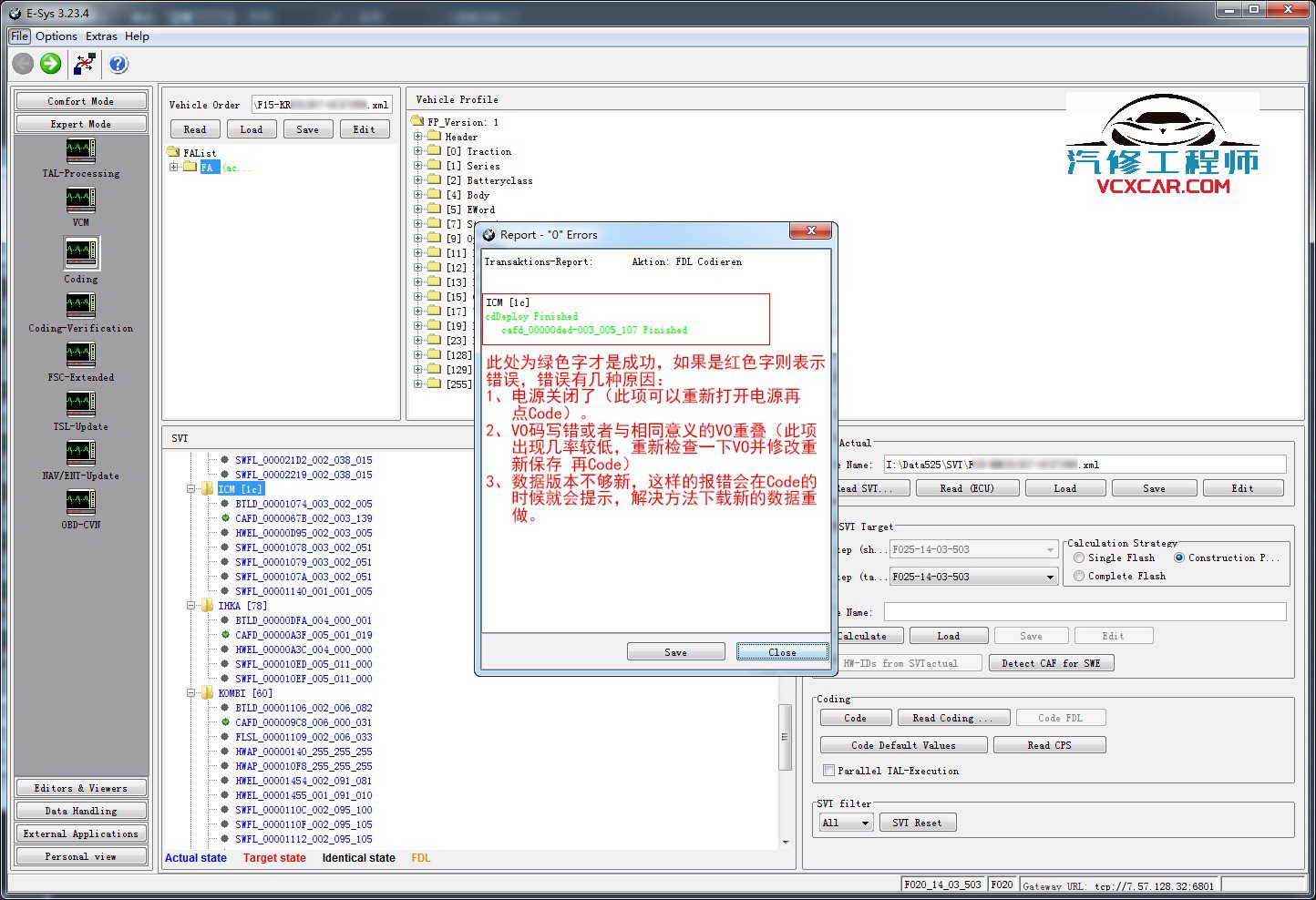Screen dimensions: 1316x900
Task: Enable Parallel TAL-Execution checkbox
Action: pos(828,771)
